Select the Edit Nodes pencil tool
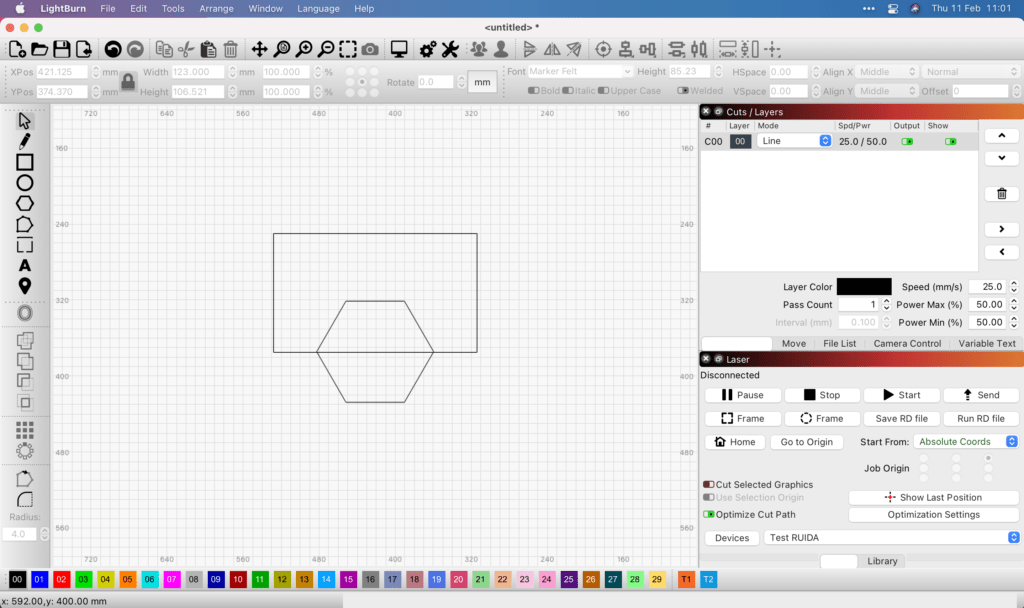This screenshot has height=608, width=1024. click(26, 142)
